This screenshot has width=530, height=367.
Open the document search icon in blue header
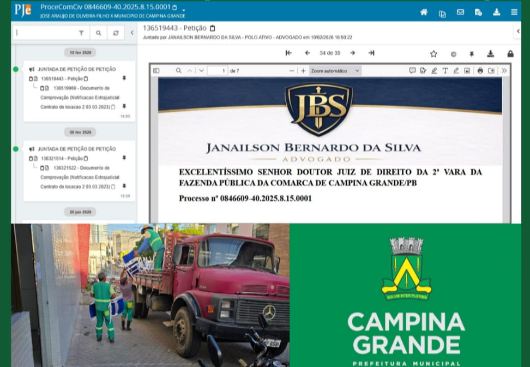(478, 13)
